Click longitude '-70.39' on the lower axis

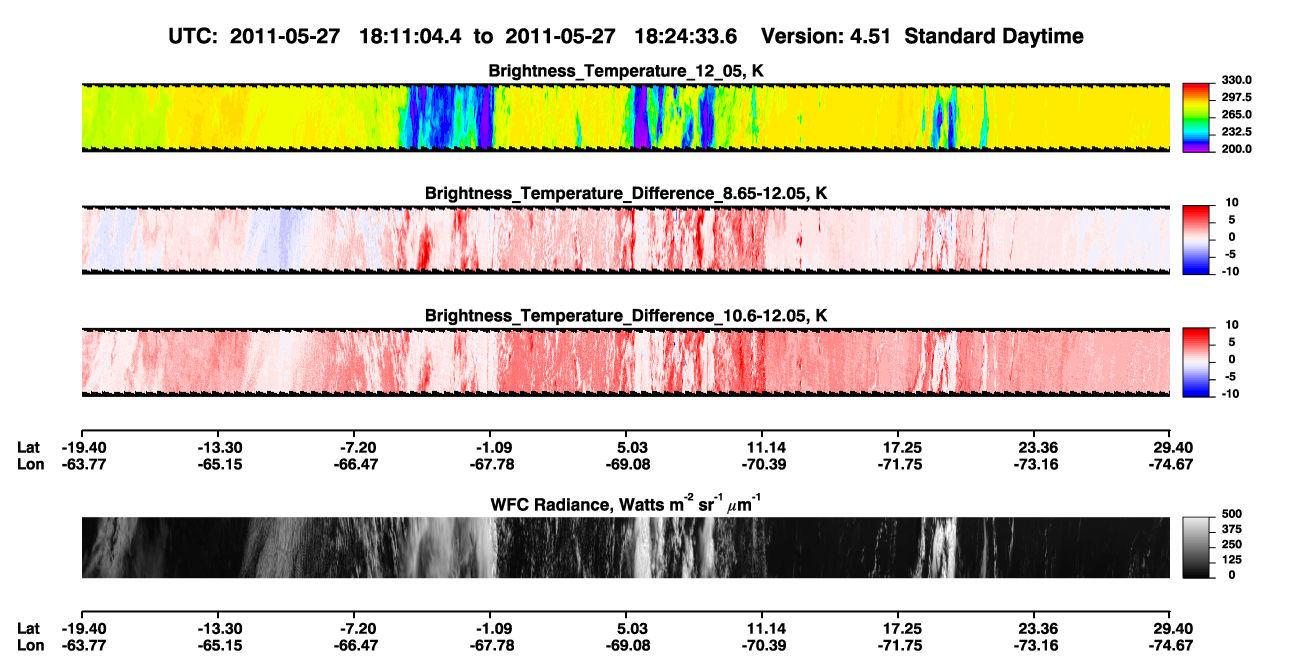765,645
